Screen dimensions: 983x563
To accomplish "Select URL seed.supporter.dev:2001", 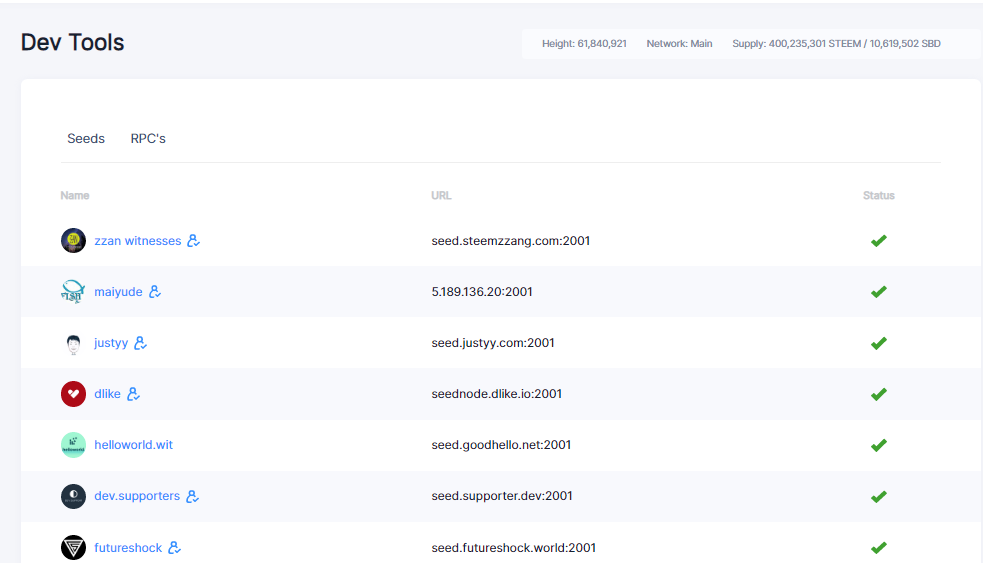I will (502, 496).
